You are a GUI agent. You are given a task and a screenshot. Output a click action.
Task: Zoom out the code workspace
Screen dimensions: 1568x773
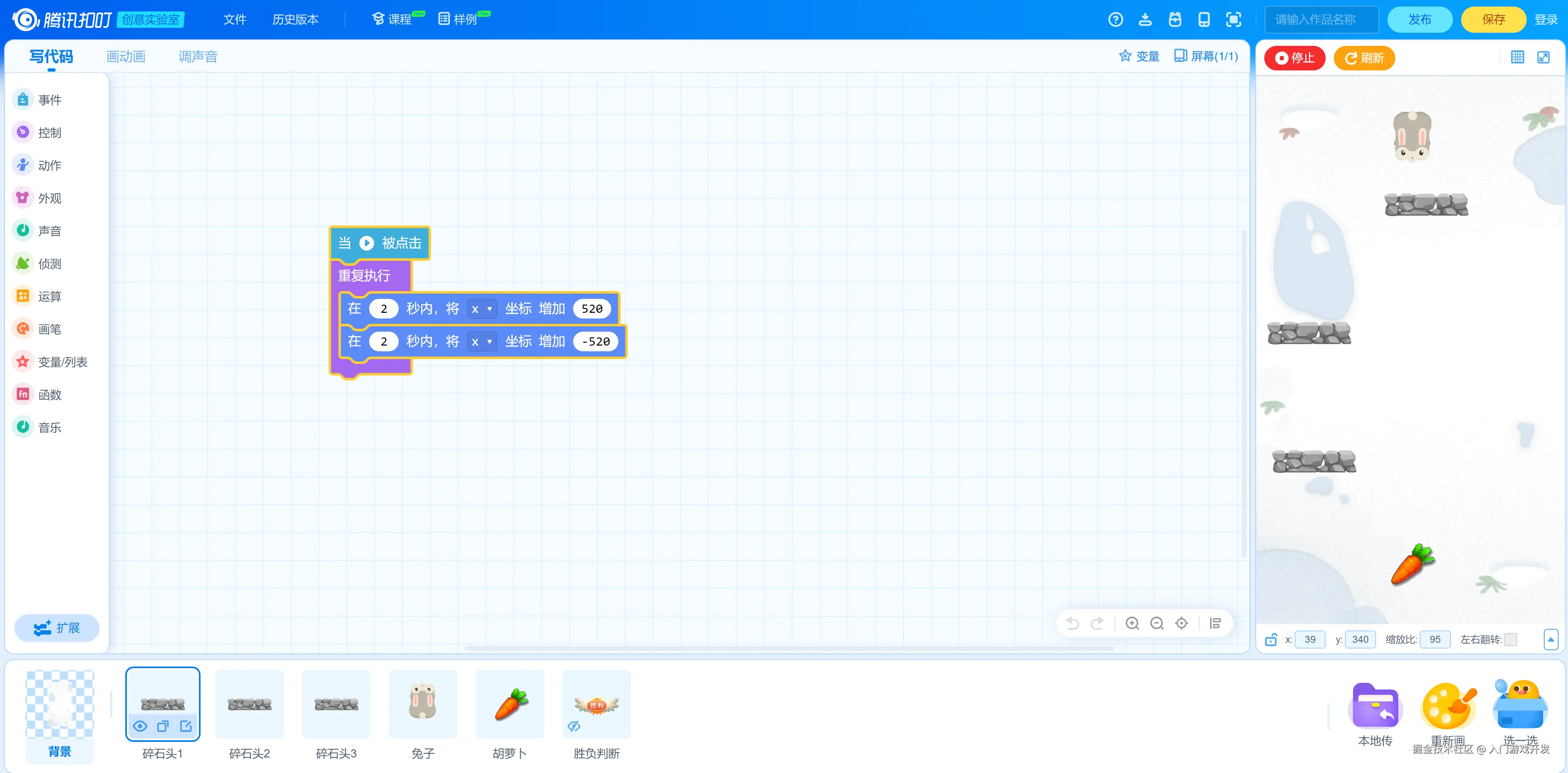(1157, 623)
